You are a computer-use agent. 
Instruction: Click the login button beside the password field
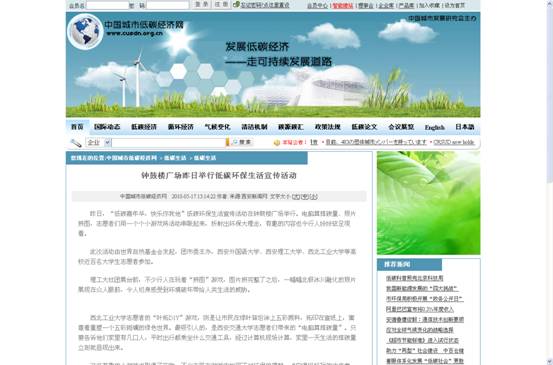202,5
